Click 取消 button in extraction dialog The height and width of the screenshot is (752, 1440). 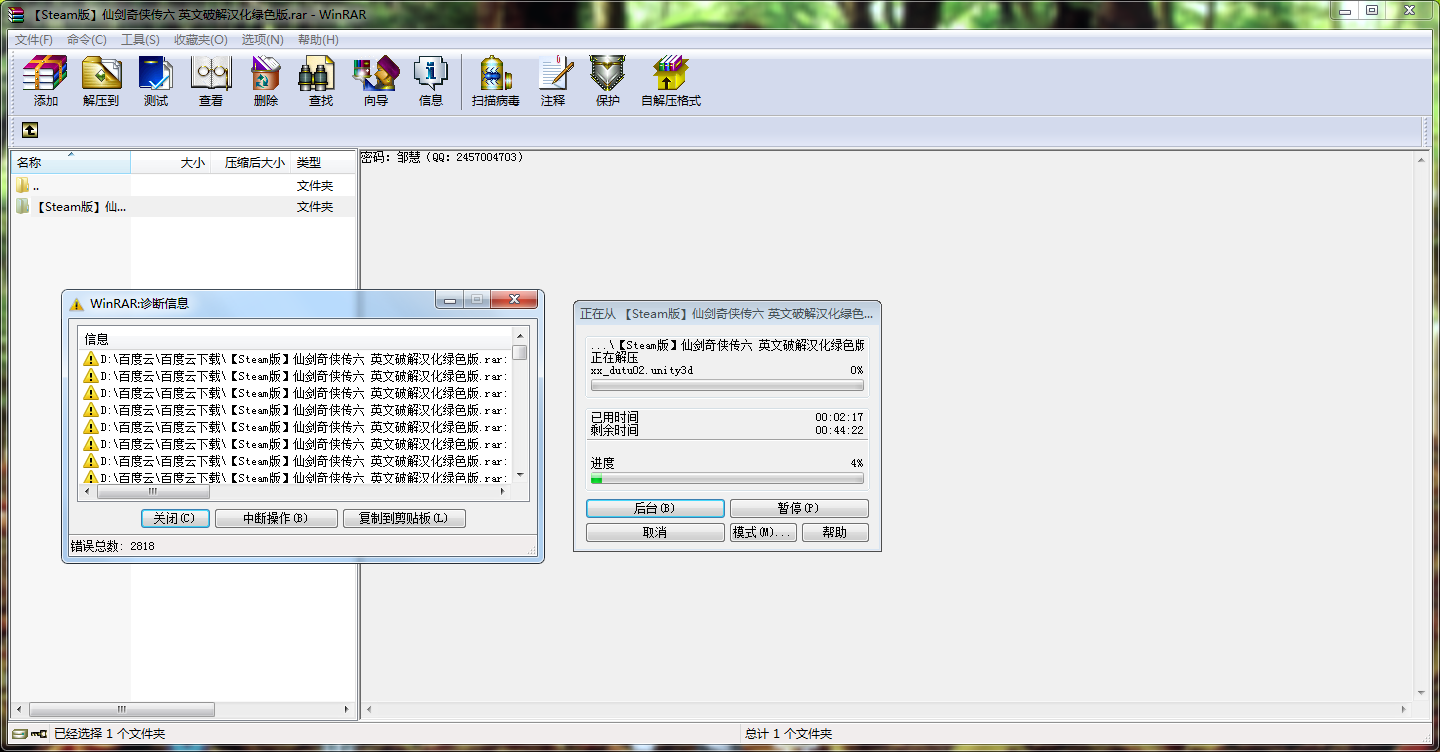[x=655, y=532]
